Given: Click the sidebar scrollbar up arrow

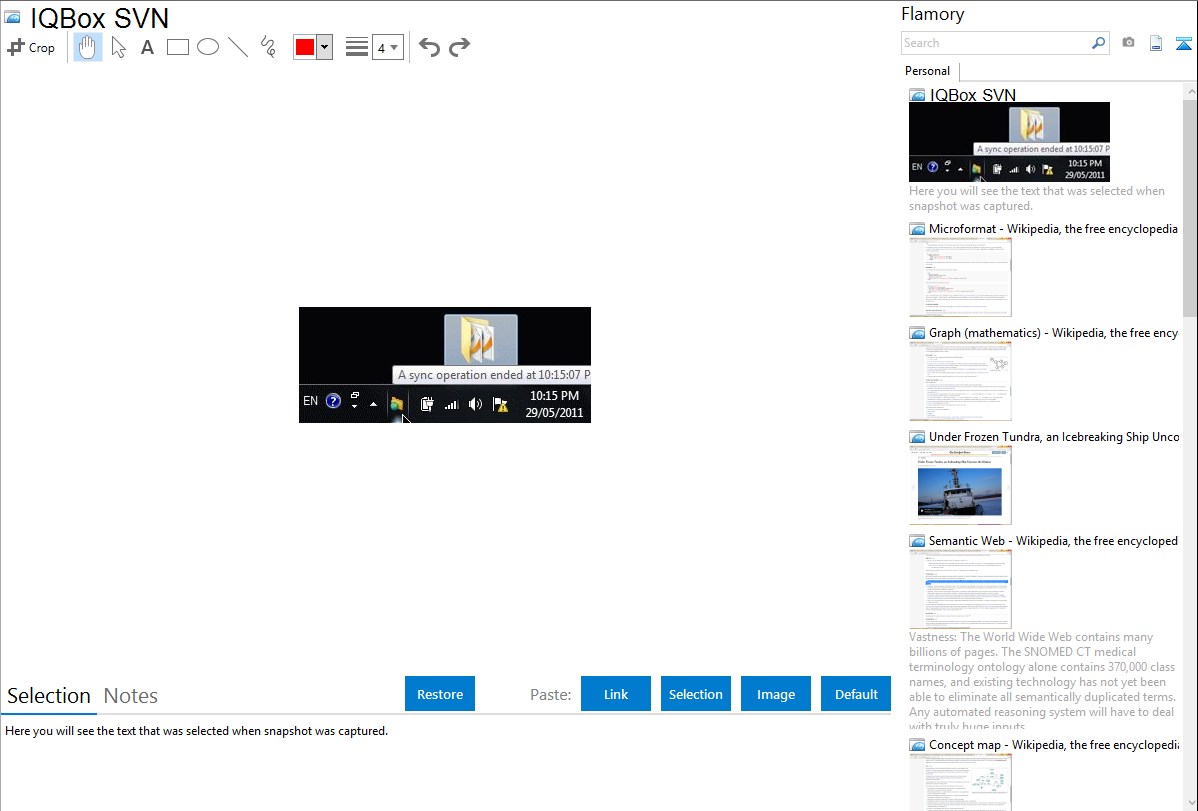Looking at the screenshot, I should 1190,91.
